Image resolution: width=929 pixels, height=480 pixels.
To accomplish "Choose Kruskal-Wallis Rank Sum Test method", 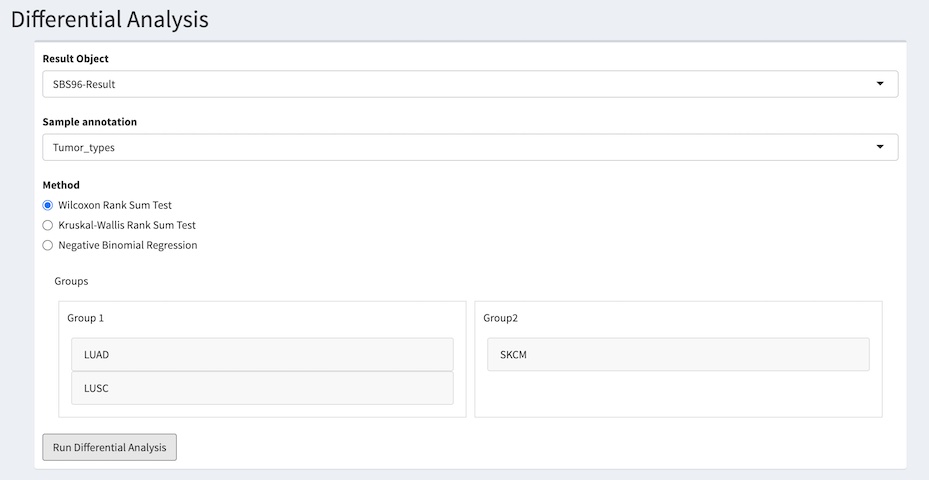I will coord(48,225).
